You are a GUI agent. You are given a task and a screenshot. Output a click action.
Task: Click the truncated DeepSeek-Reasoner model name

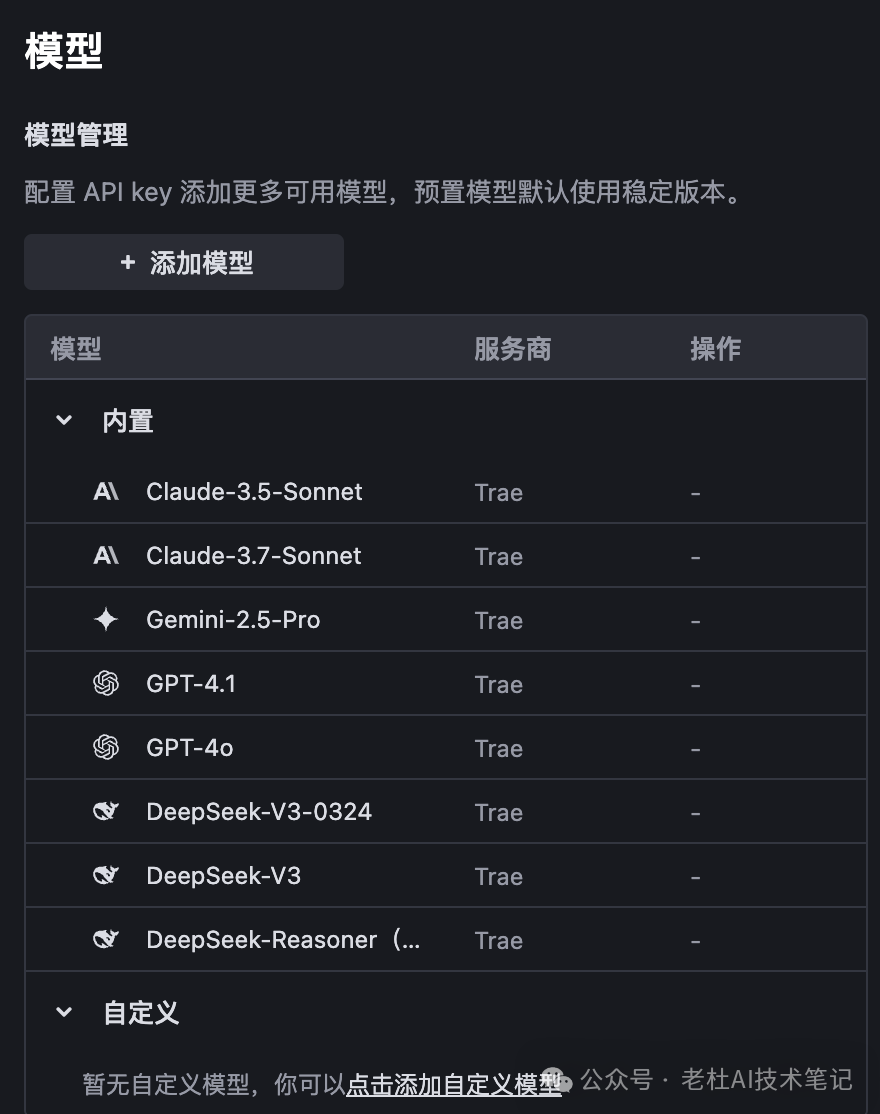pos(283,940)
